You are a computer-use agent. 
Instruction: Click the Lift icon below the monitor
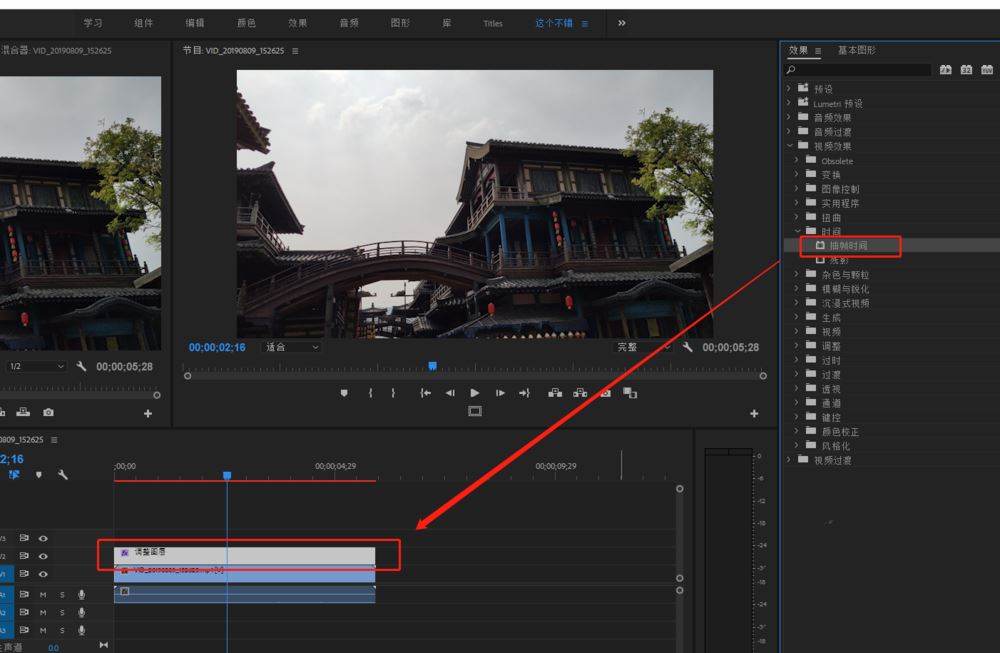tap(555, 393)
